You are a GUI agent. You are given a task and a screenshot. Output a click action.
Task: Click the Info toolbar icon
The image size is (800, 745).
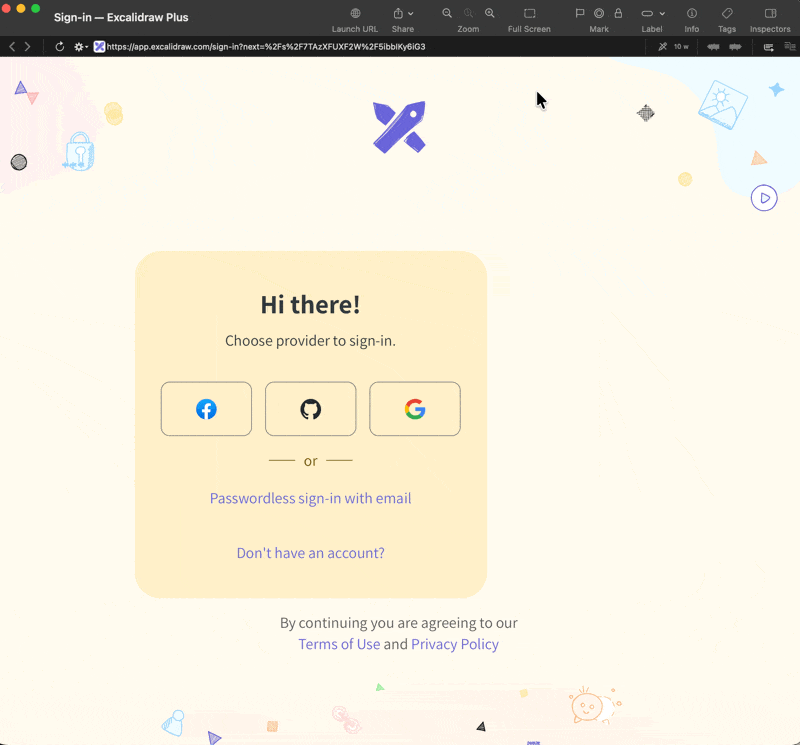point(692,13)
